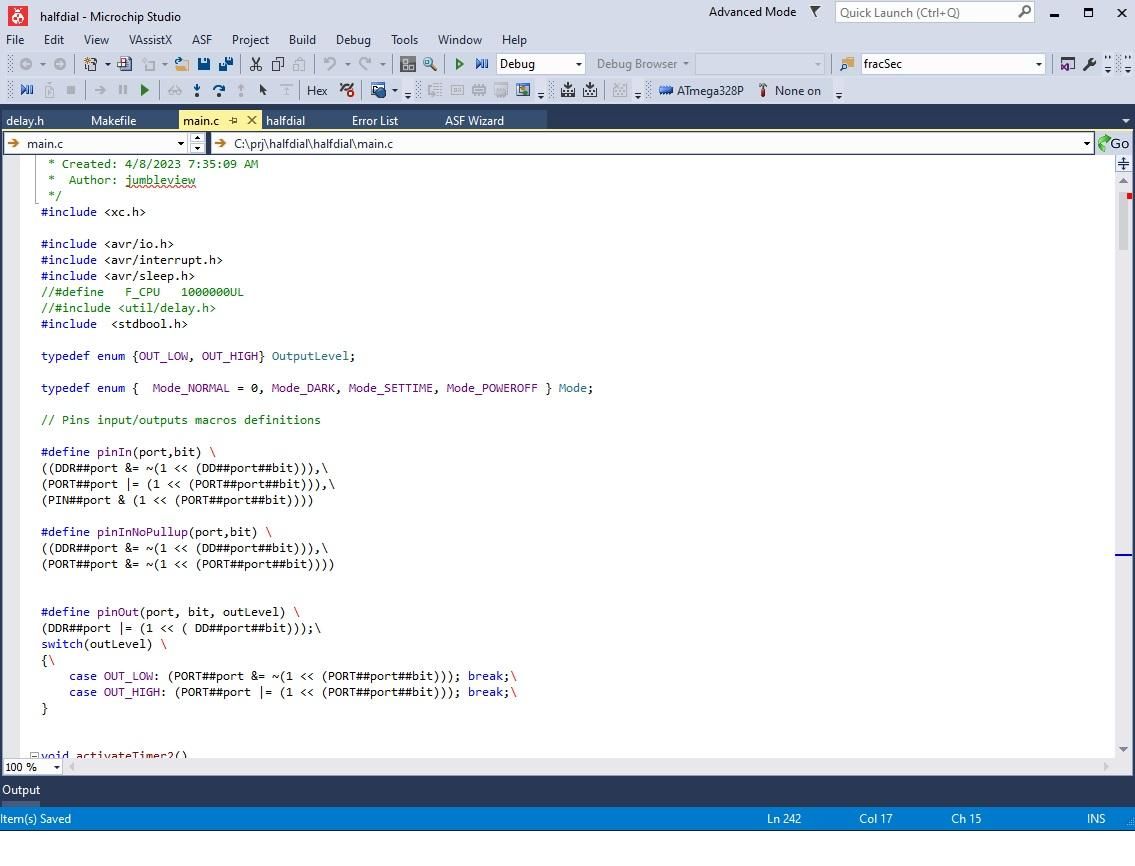1135x866 pixels.
Task: Click the Output panel tab
Action: pos(21,790)
